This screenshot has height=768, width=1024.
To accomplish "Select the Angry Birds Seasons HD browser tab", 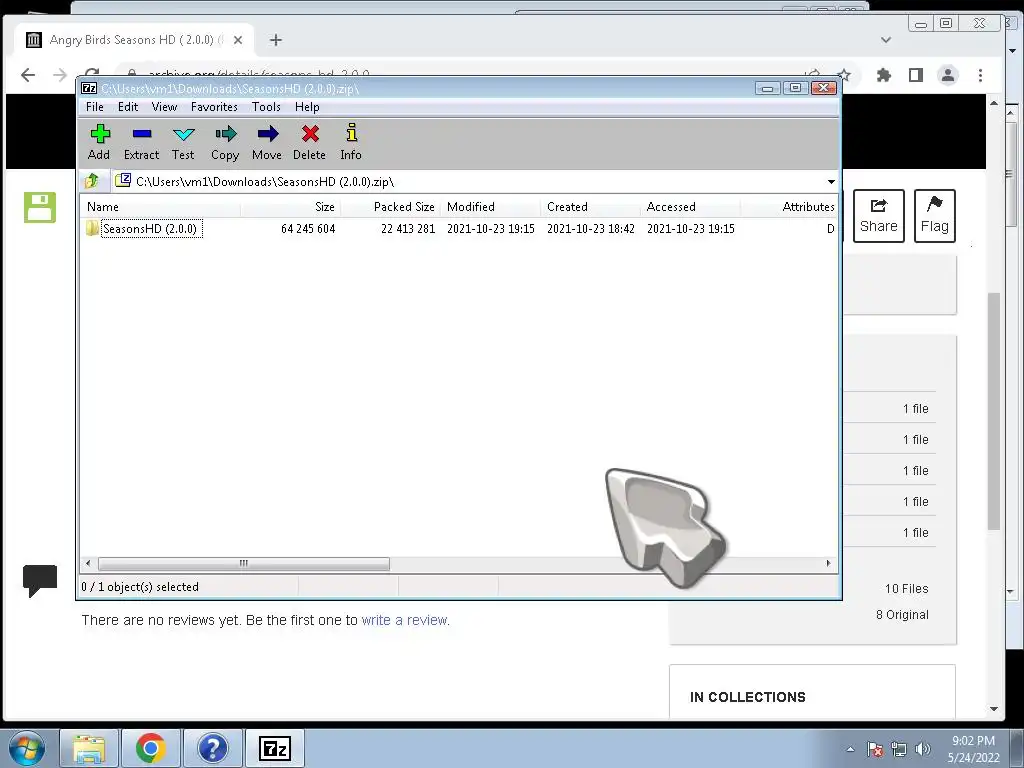I will click(134, 40).
